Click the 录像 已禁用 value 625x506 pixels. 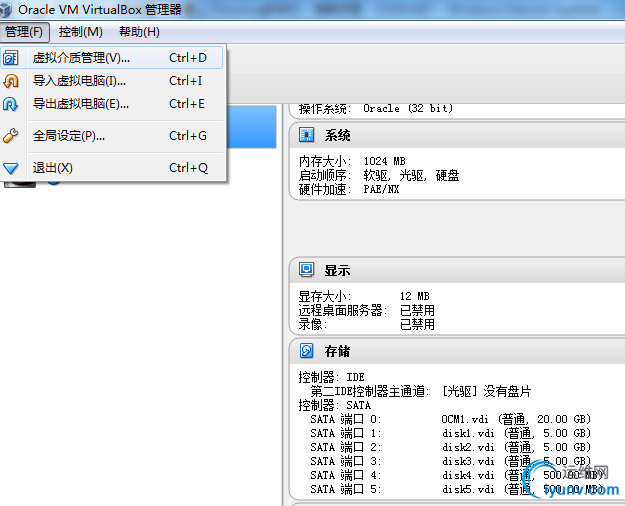[417, 325]
